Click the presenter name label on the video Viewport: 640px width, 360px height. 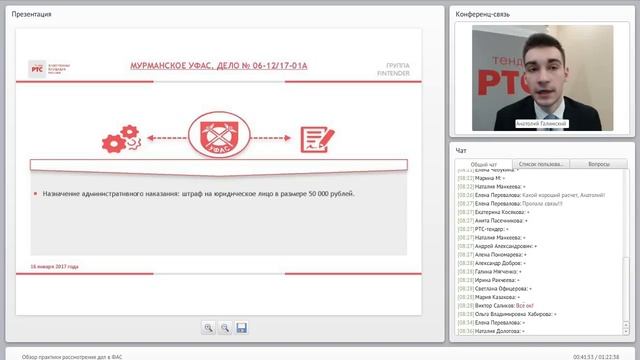(x=542, y=124)
